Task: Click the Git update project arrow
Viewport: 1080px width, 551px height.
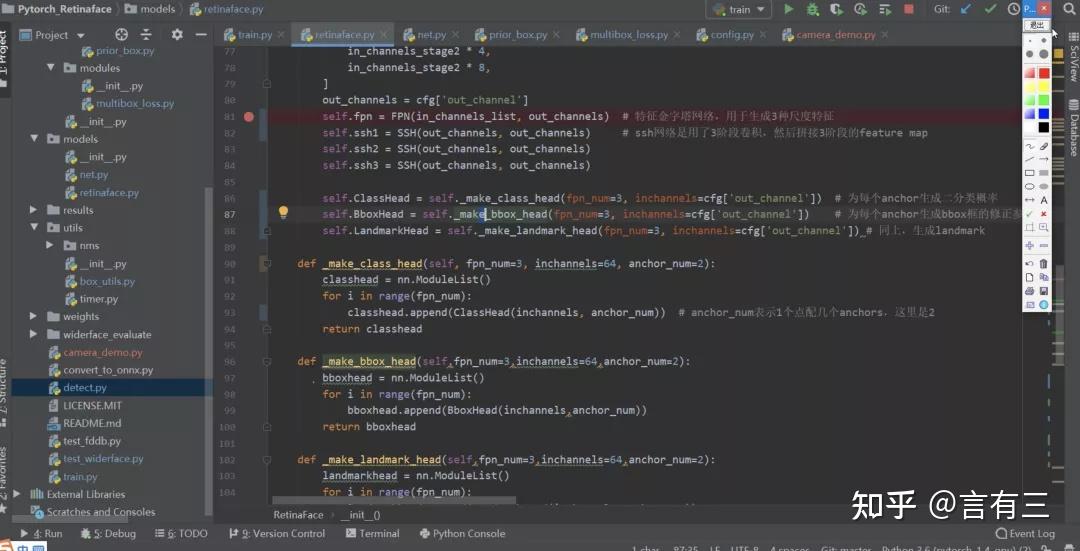Action: (966, 9)
